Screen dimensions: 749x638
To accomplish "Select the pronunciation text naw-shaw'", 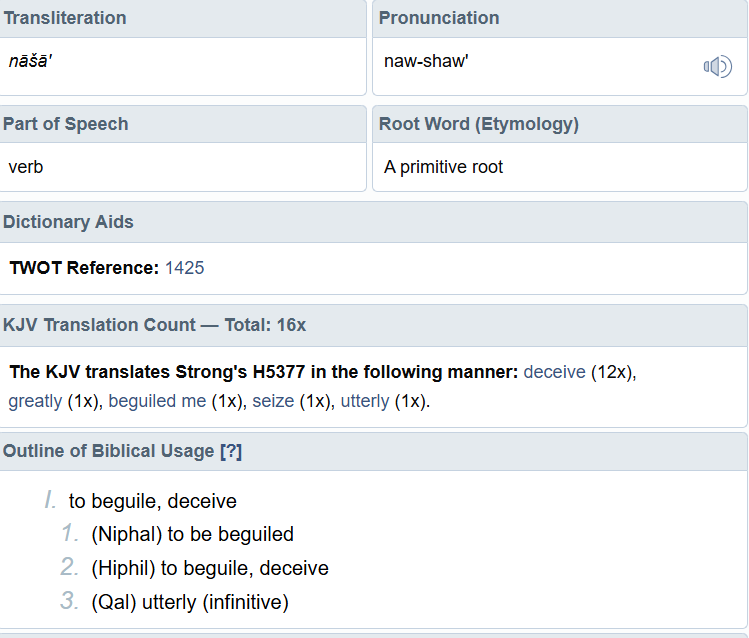I will tap(426, 61).
